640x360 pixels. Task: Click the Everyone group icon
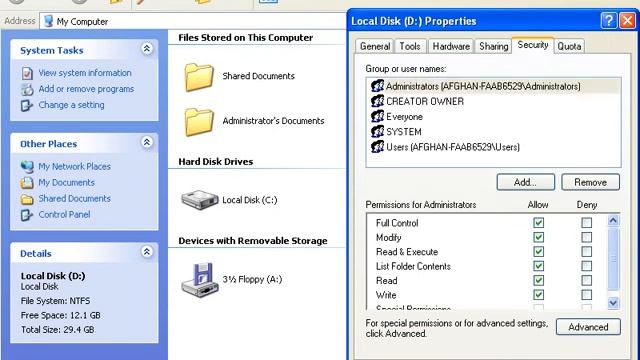coord(378,117)
